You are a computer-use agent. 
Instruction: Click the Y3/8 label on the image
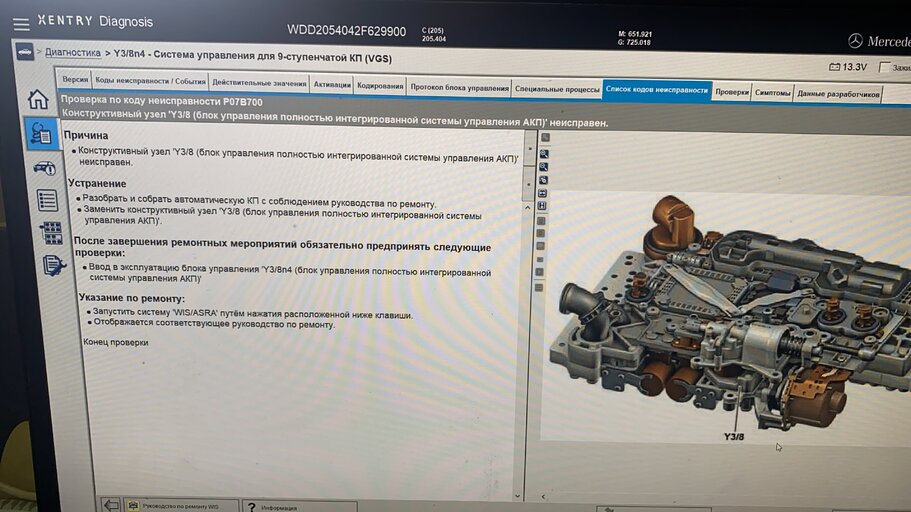tap(733, 436)
